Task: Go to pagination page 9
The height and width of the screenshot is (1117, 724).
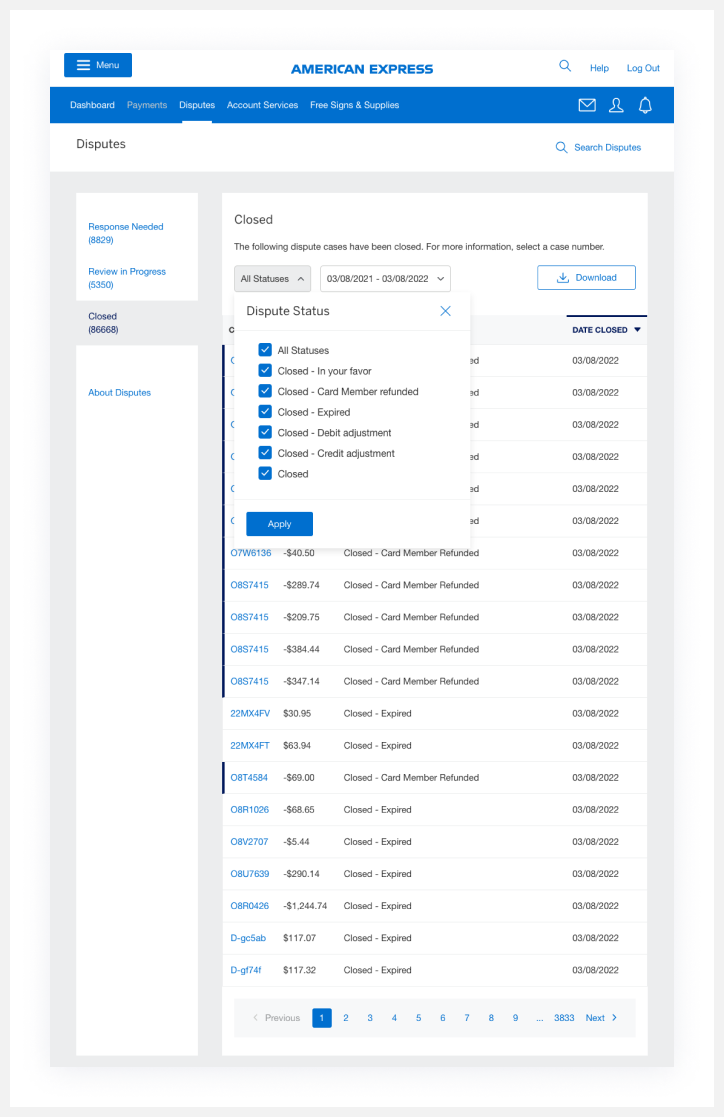Action: tap(515, 1018)
